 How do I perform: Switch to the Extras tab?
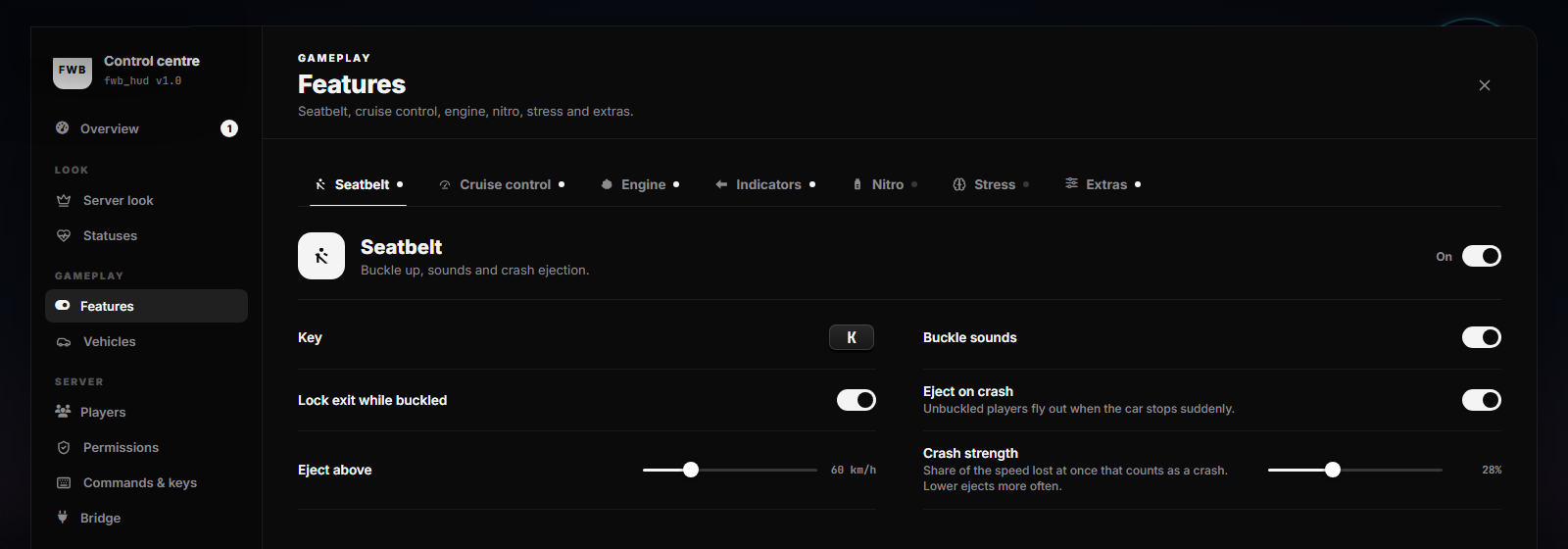[x=1103, y=184]
